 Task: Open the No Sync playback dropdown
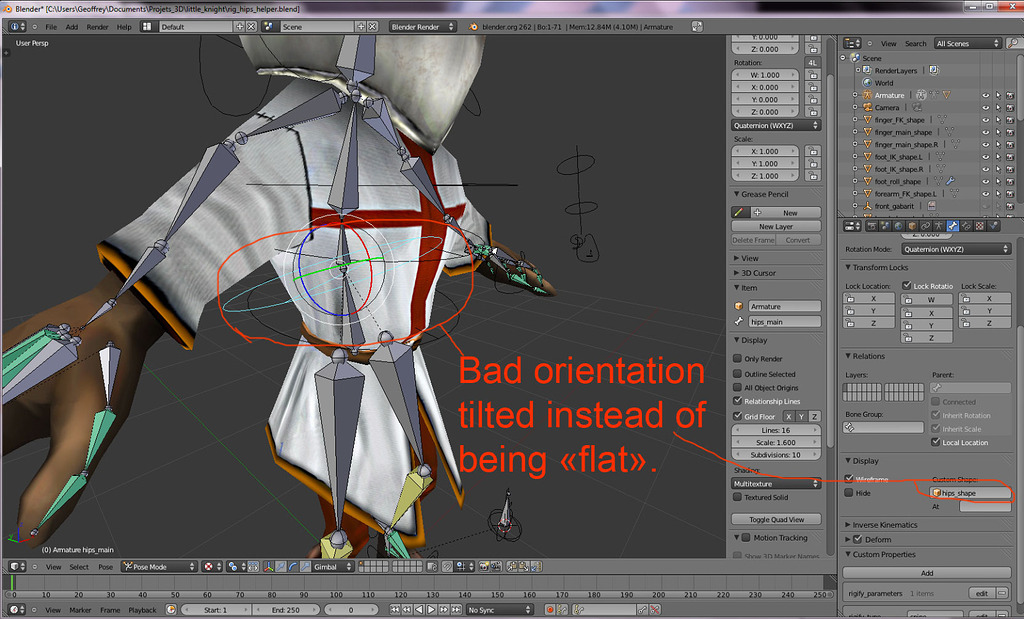pos(499,610)
